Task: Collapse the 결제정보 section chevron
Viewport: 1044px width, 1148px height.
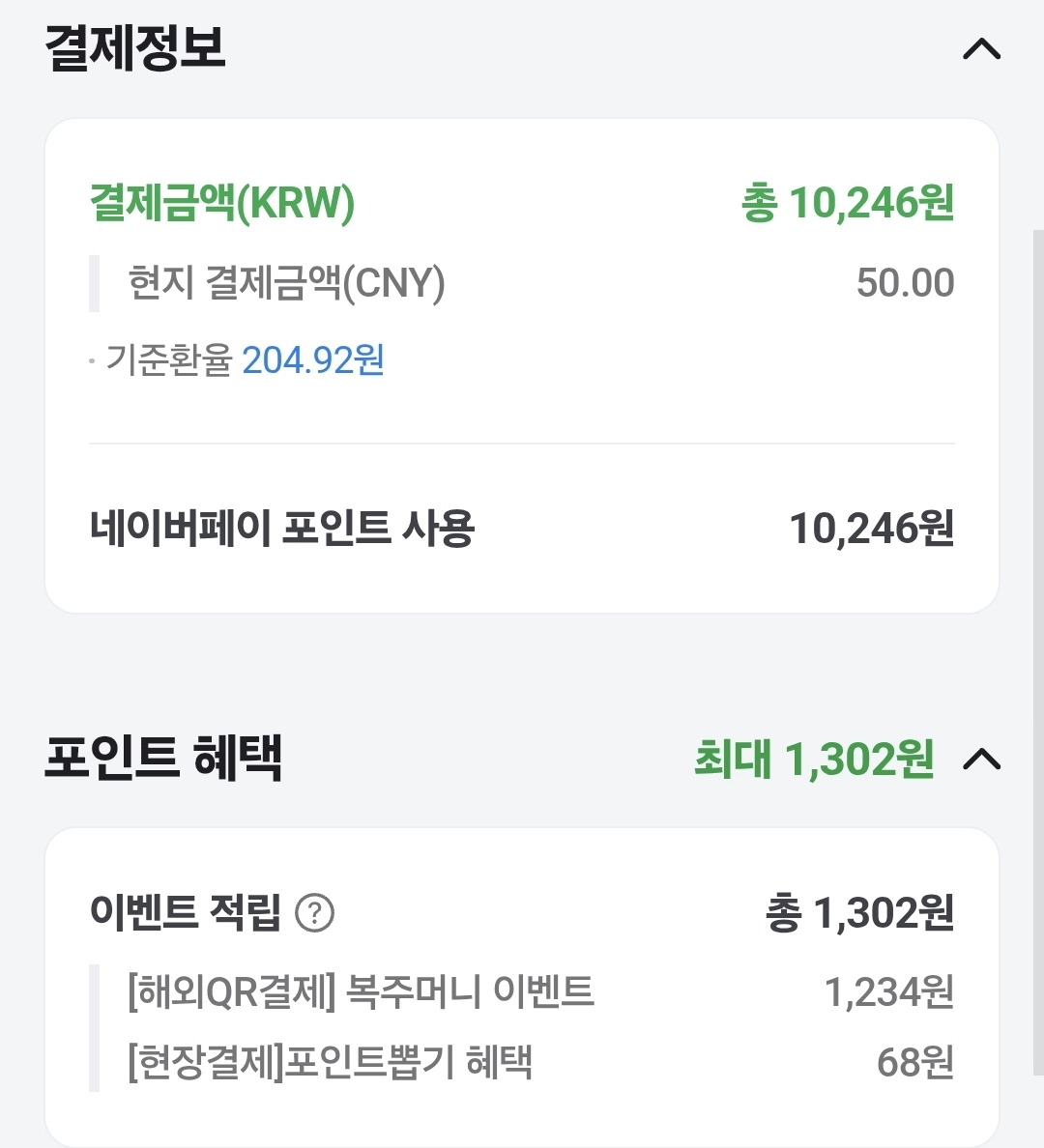Action: coord(982,49)
